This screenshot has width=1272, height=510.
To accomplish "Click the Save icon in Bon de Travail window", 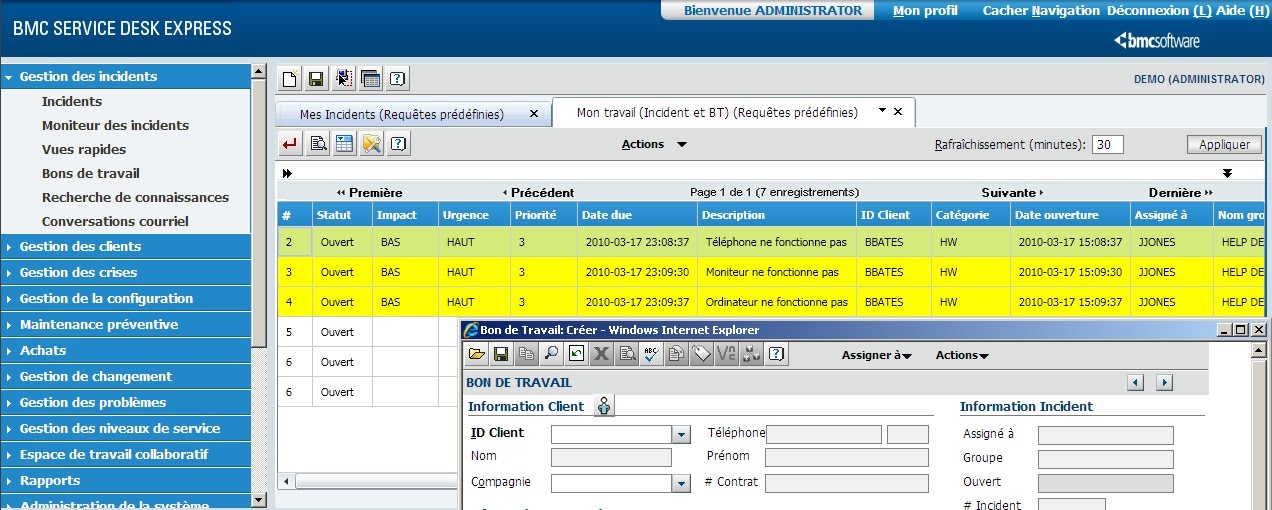I will click(502, 353).
